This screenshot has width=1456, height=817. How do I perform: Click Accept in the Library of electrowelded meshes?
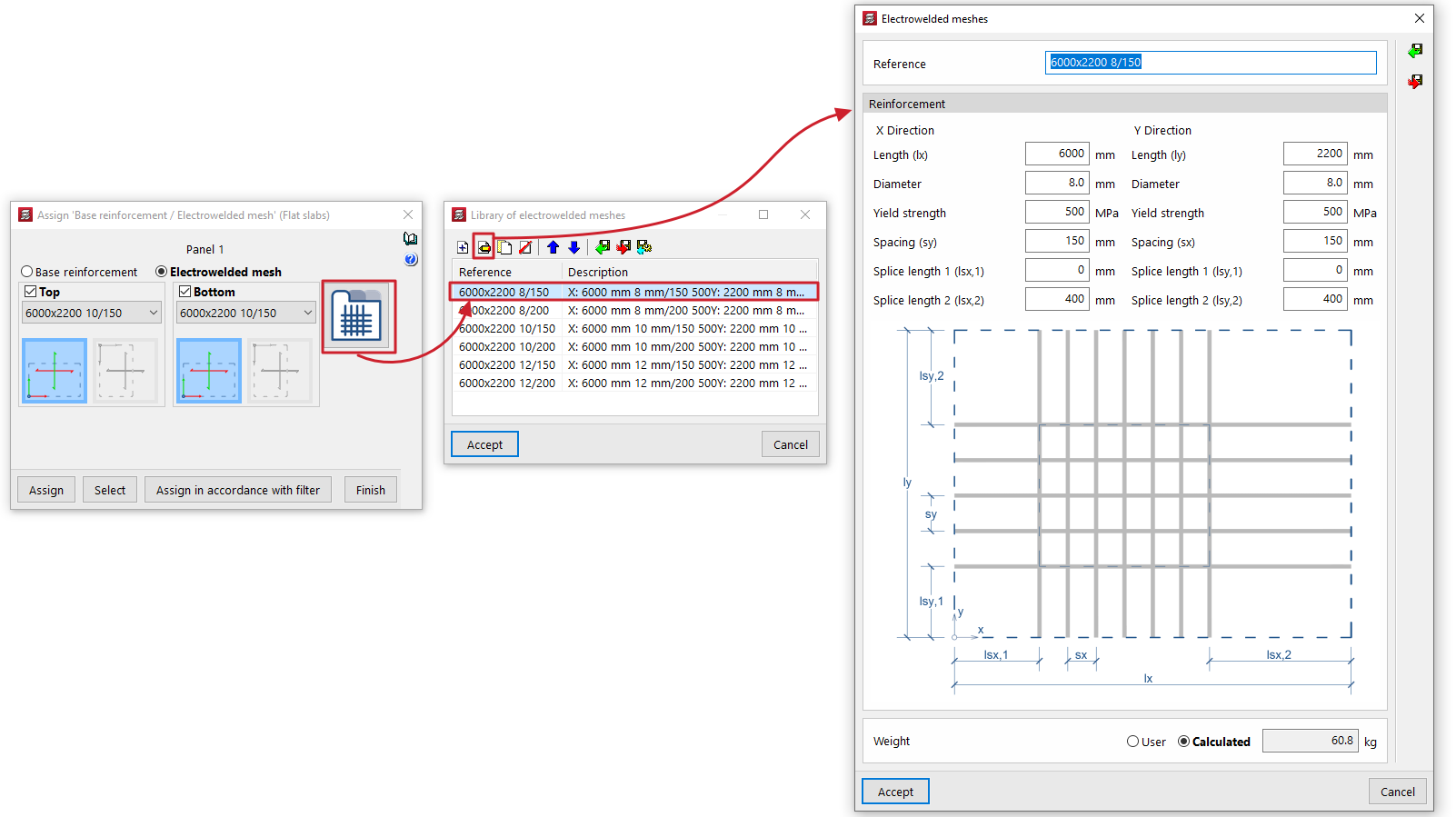pyautogui.click(x=485, y=444)
